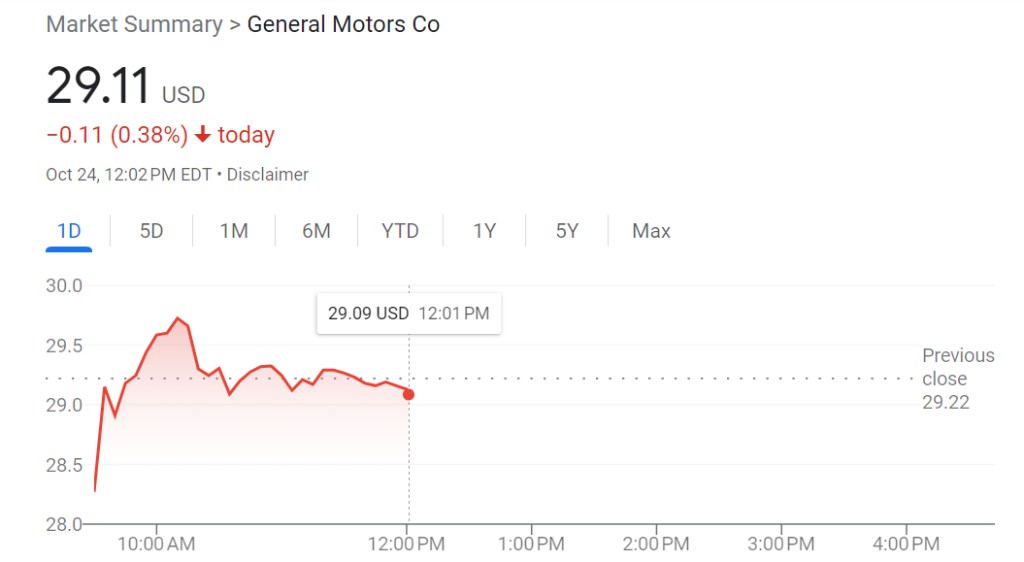View the 5Y price history tab

(567, 231)
